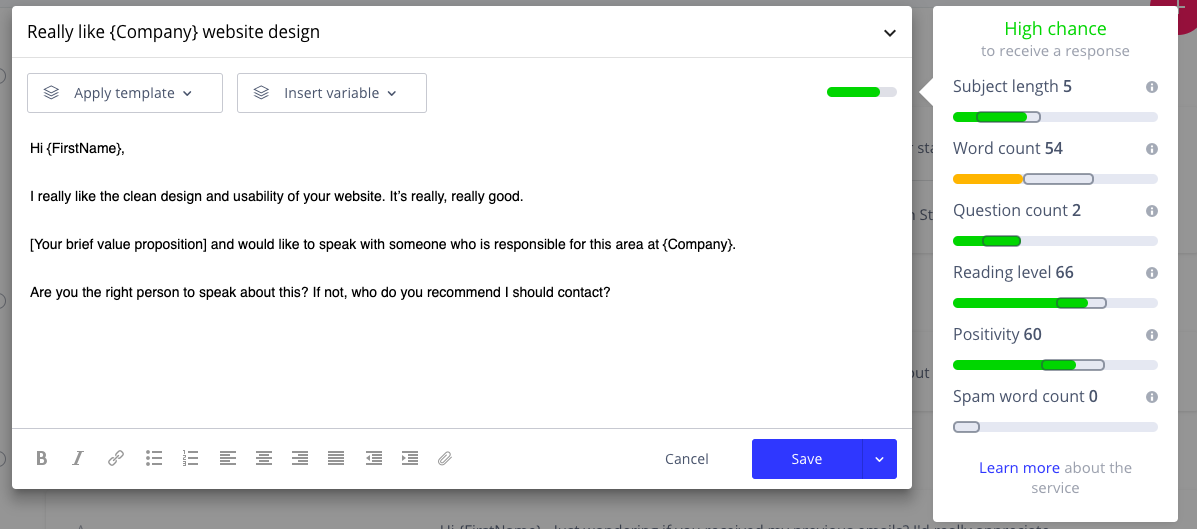Insert a hyperlink using link icon
The image size is (1197, 529).
click(x=116, y=459)
